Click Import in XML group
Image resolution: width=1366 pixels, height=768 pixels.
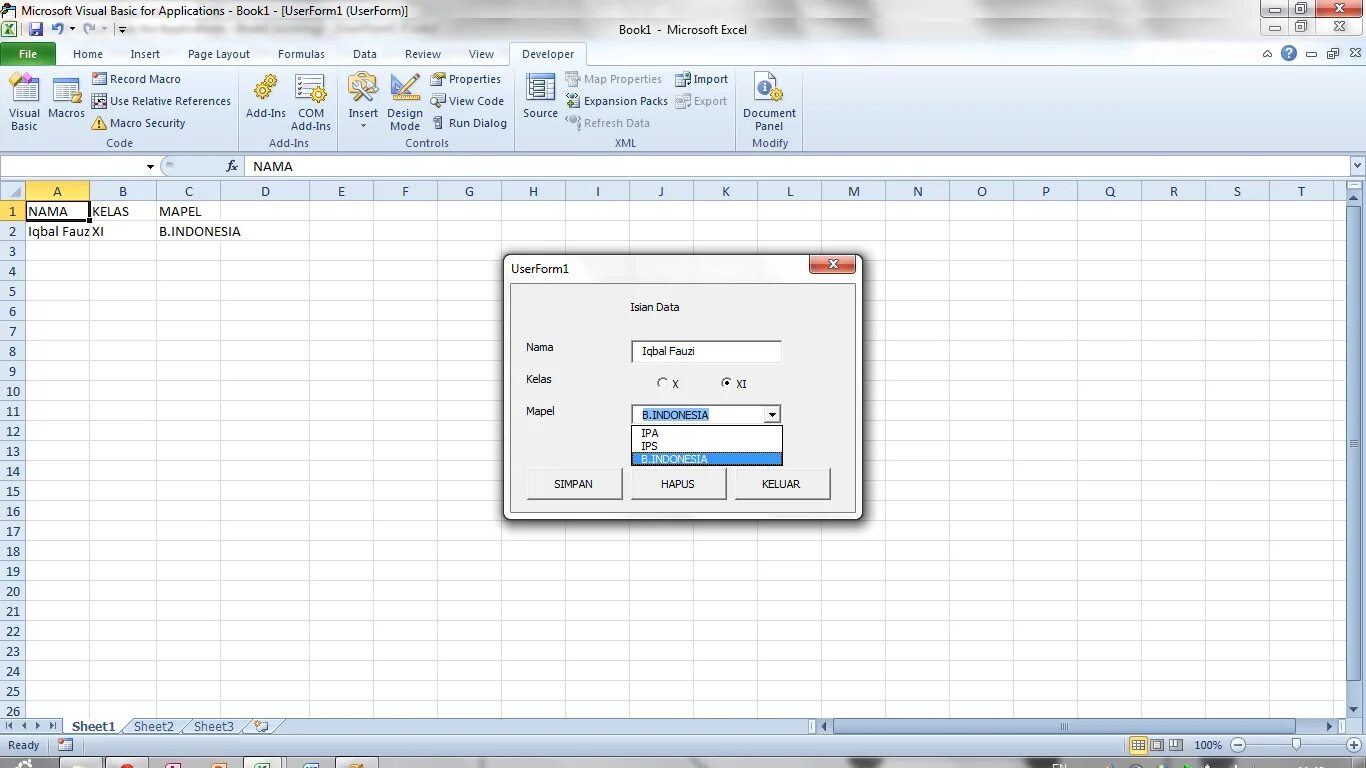701,79
